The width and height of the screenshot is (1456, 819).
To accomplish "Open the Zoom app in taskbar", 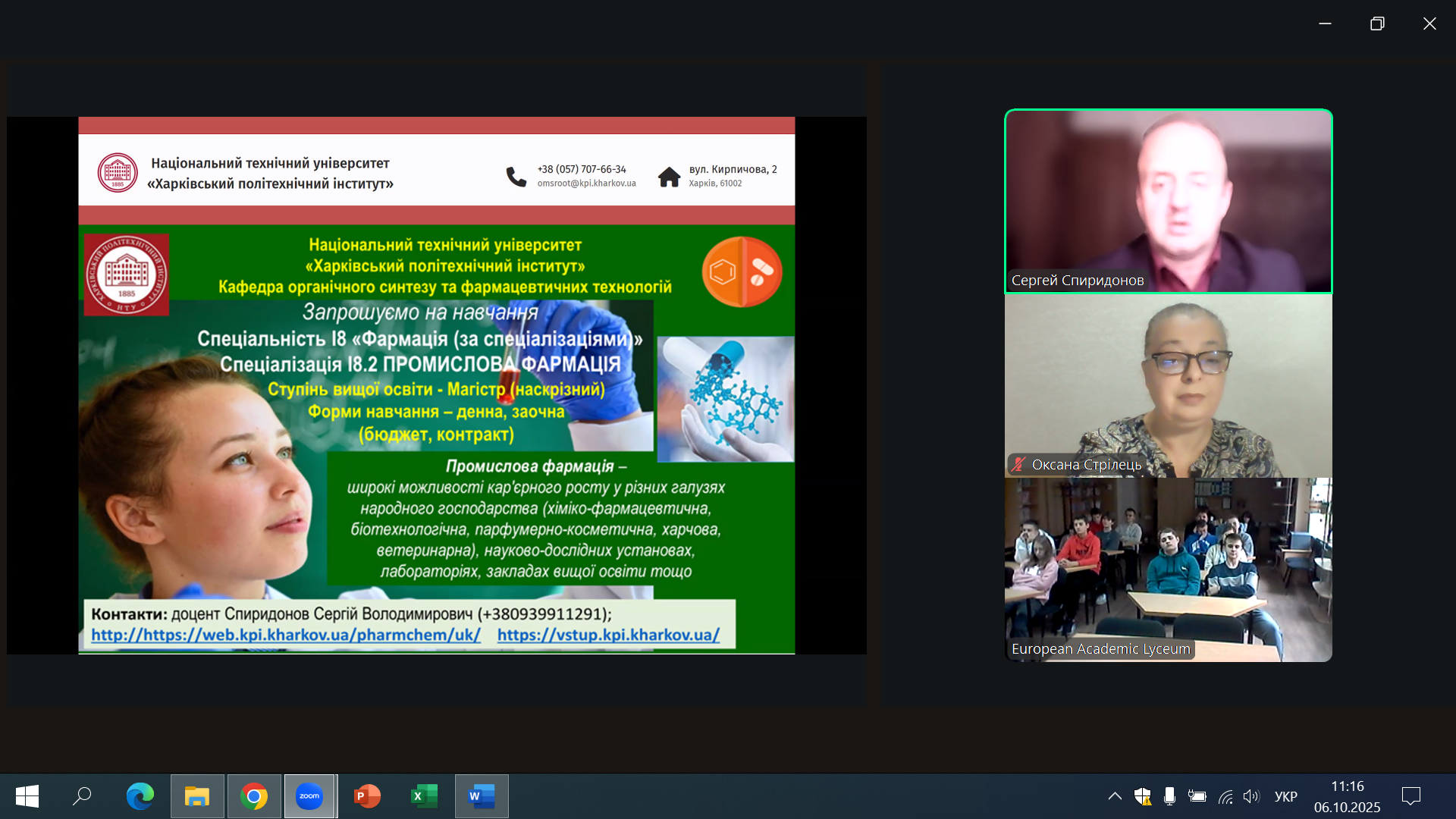I will tap(309, 796).
